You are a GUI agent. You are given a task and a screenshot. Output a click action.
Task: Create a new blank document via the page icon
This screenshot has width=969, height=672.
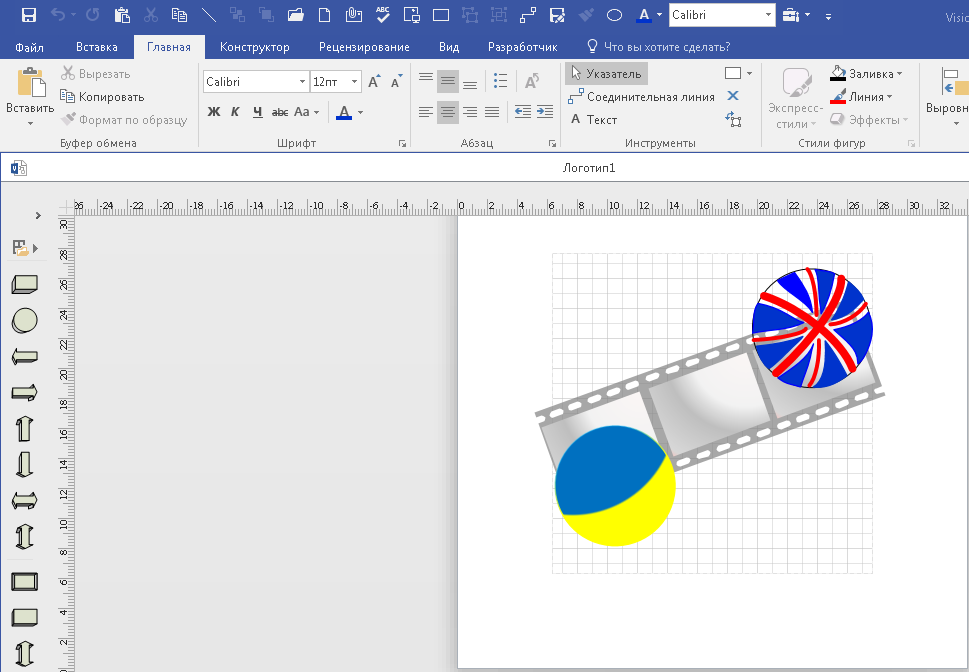click(324, 15)
